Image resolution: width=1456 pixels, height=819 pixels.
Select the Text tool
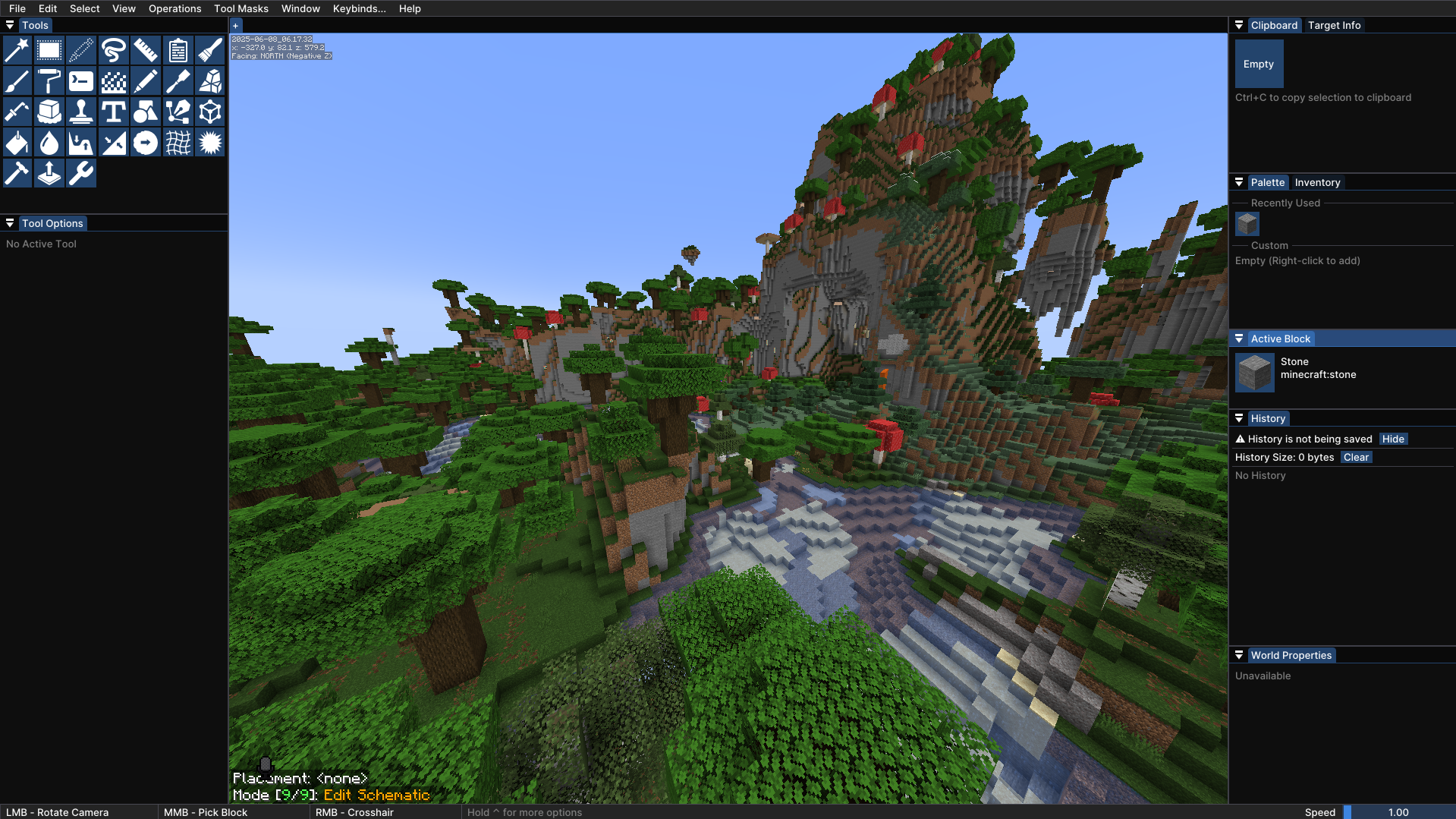114,112
